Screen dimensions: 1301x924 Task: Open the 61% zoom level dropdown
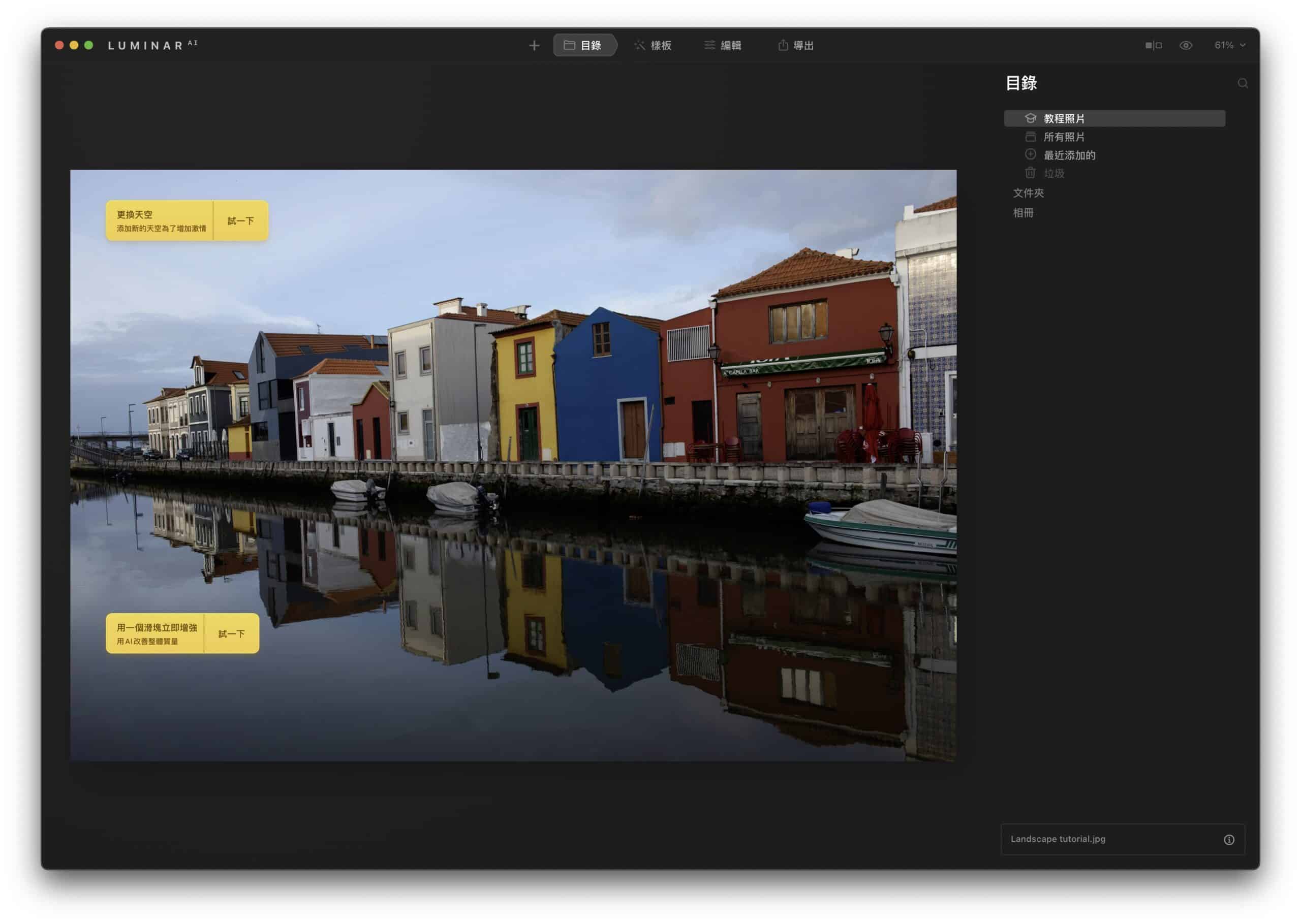1229,46
